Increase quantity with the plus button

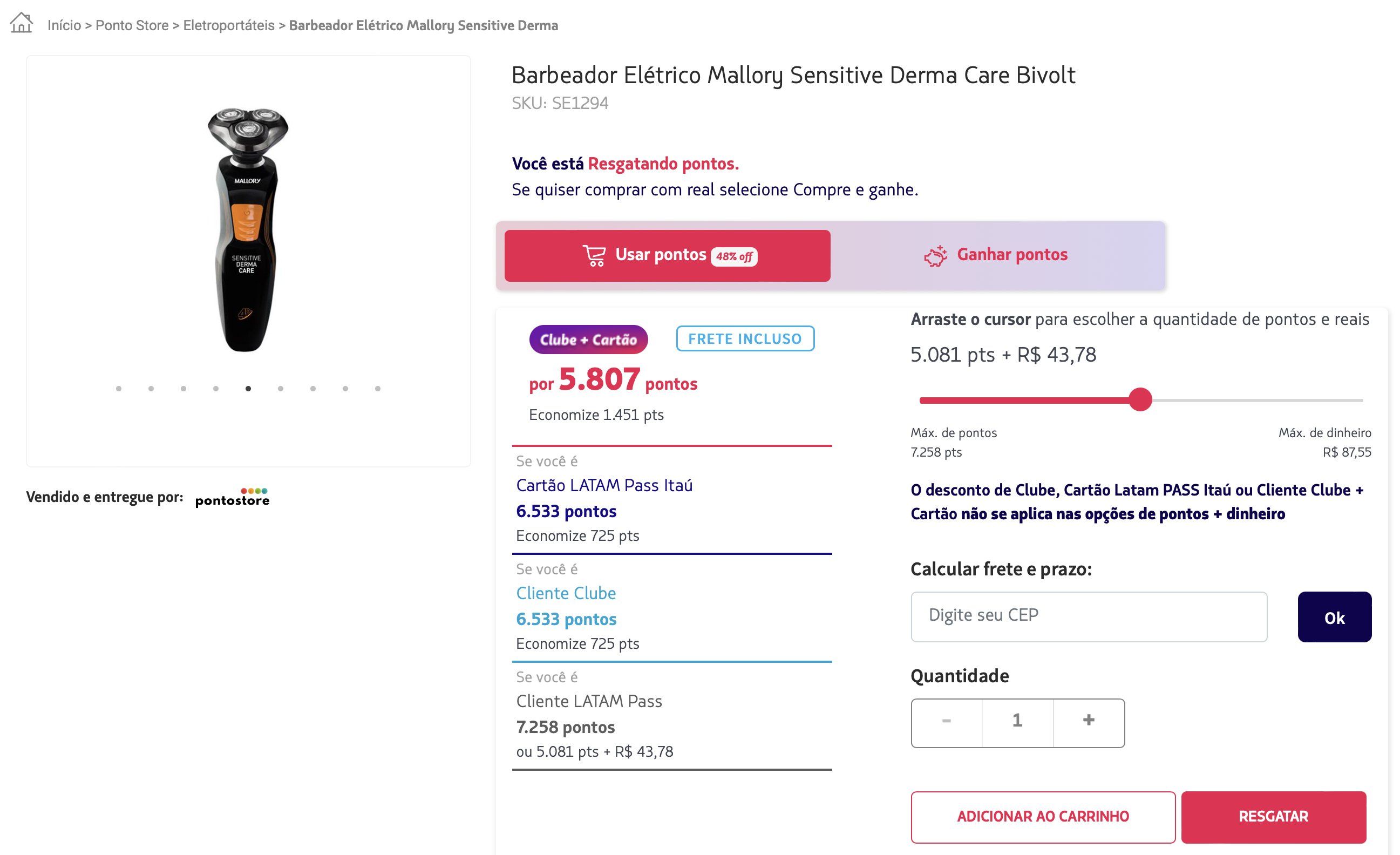pyautogui.click(x=1089, y=721)
